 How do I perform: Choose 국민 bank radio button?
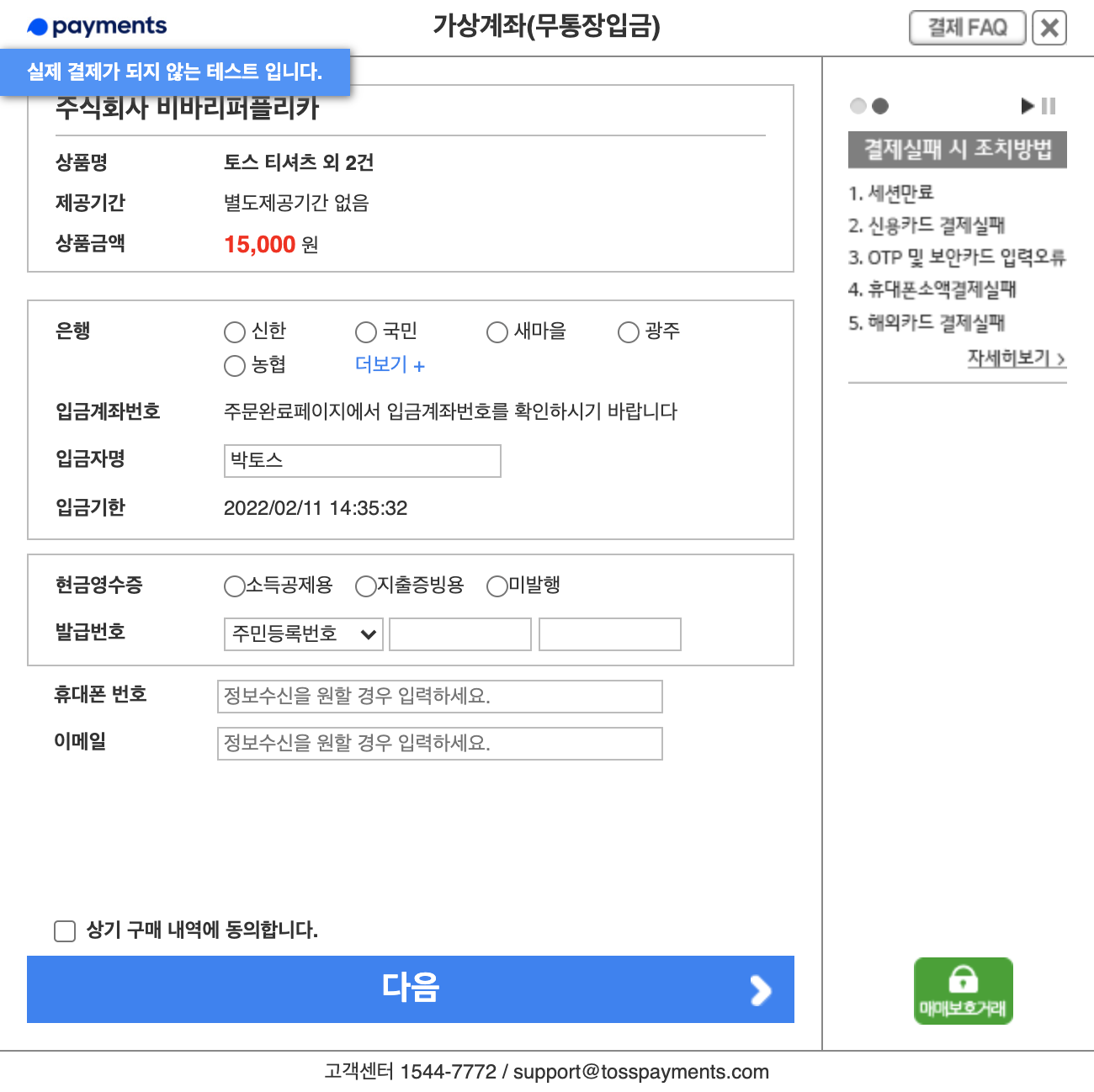tap(366, 332)
